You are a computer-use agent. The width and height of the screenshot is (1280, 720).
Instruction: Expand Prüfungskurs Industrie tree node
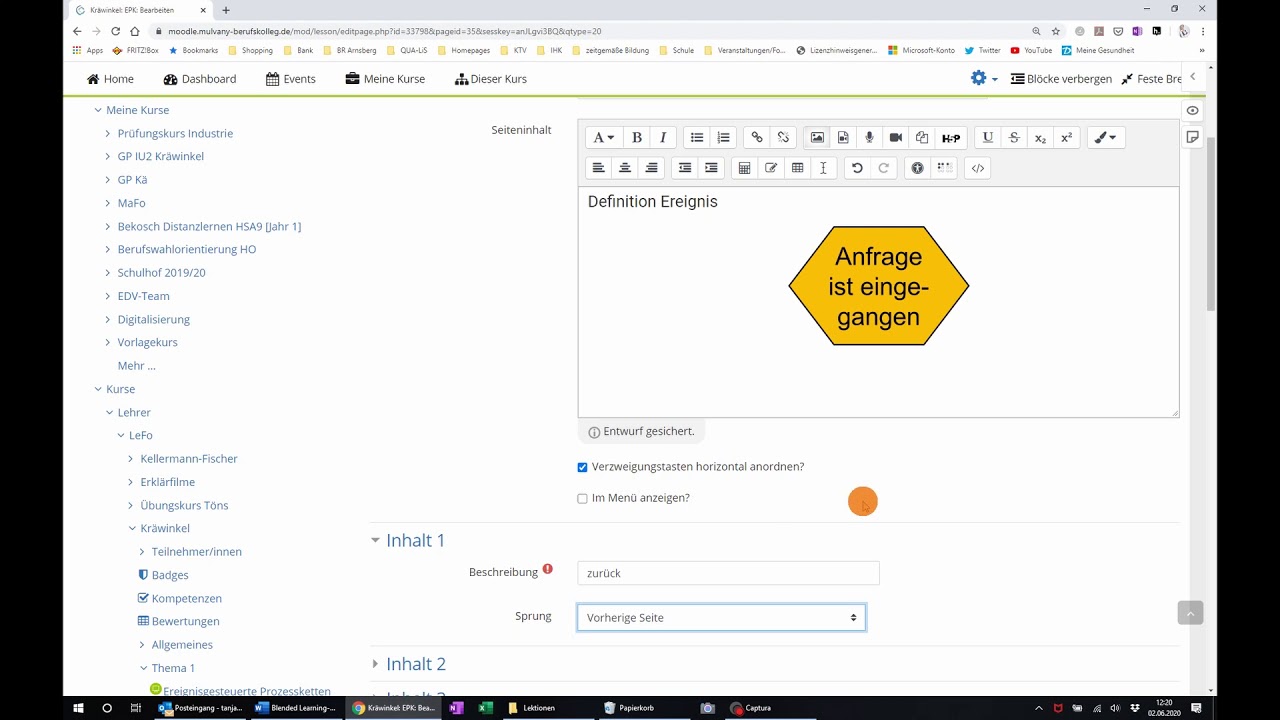(108, 133)
